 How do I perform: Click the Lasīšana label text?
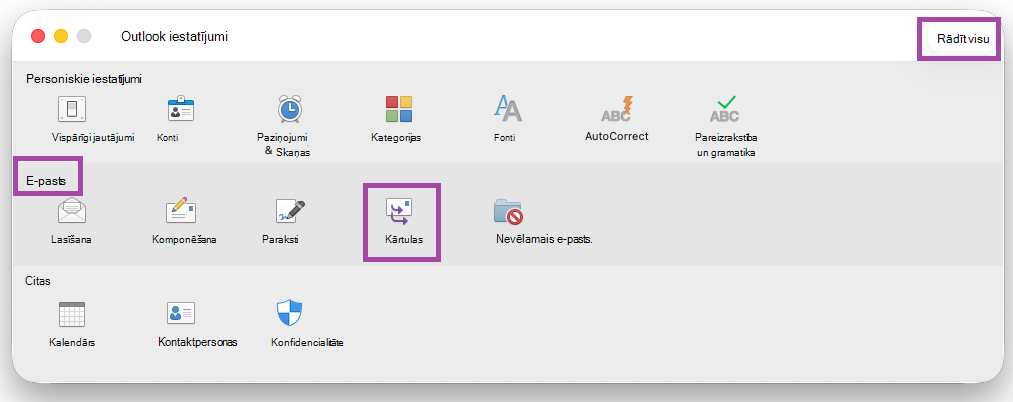point(72,240)
